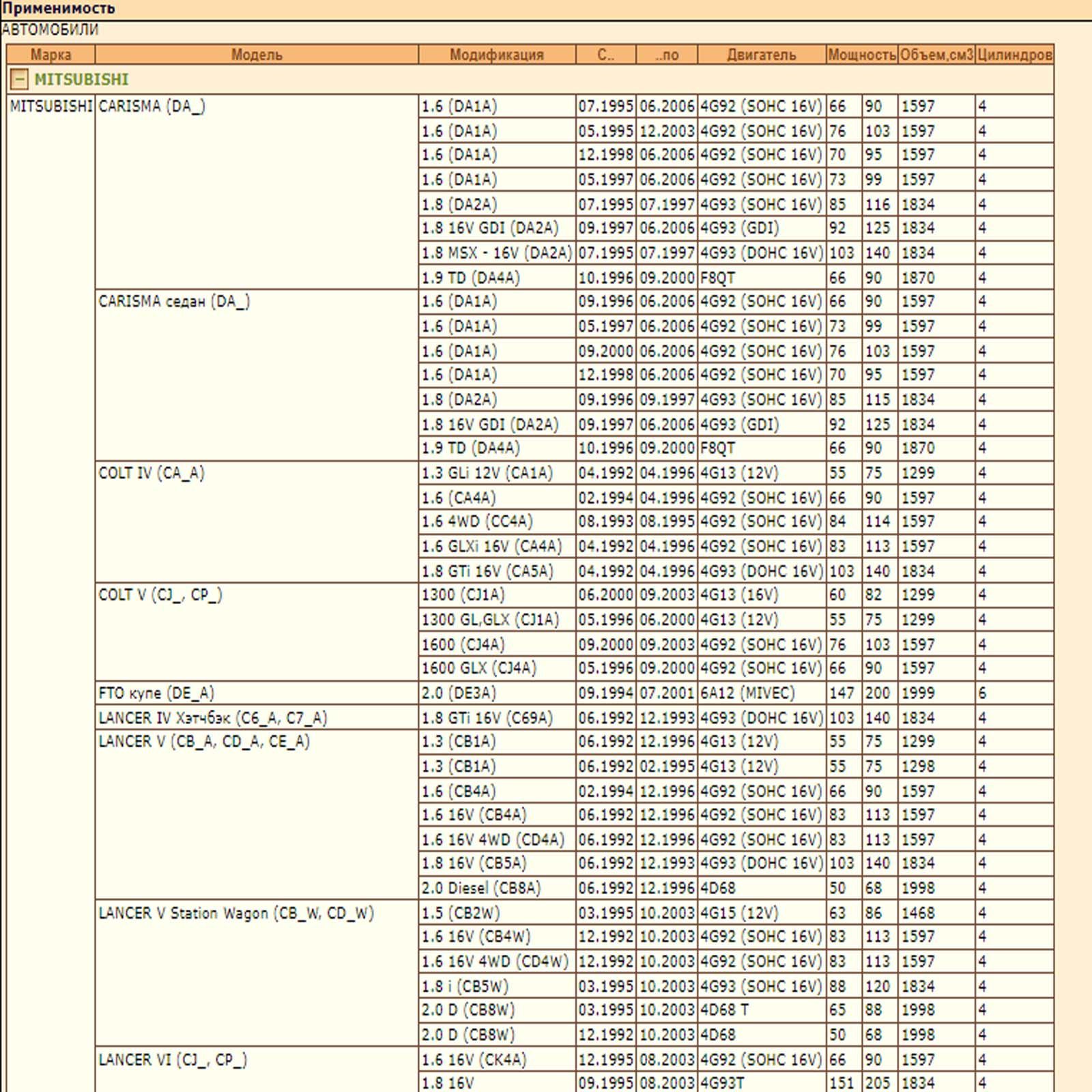Viewport: 1092px width, 1092px height.
Task: Select LANCER V Station Wagon (CB_W, CD_W) cell
Action: 257,973
